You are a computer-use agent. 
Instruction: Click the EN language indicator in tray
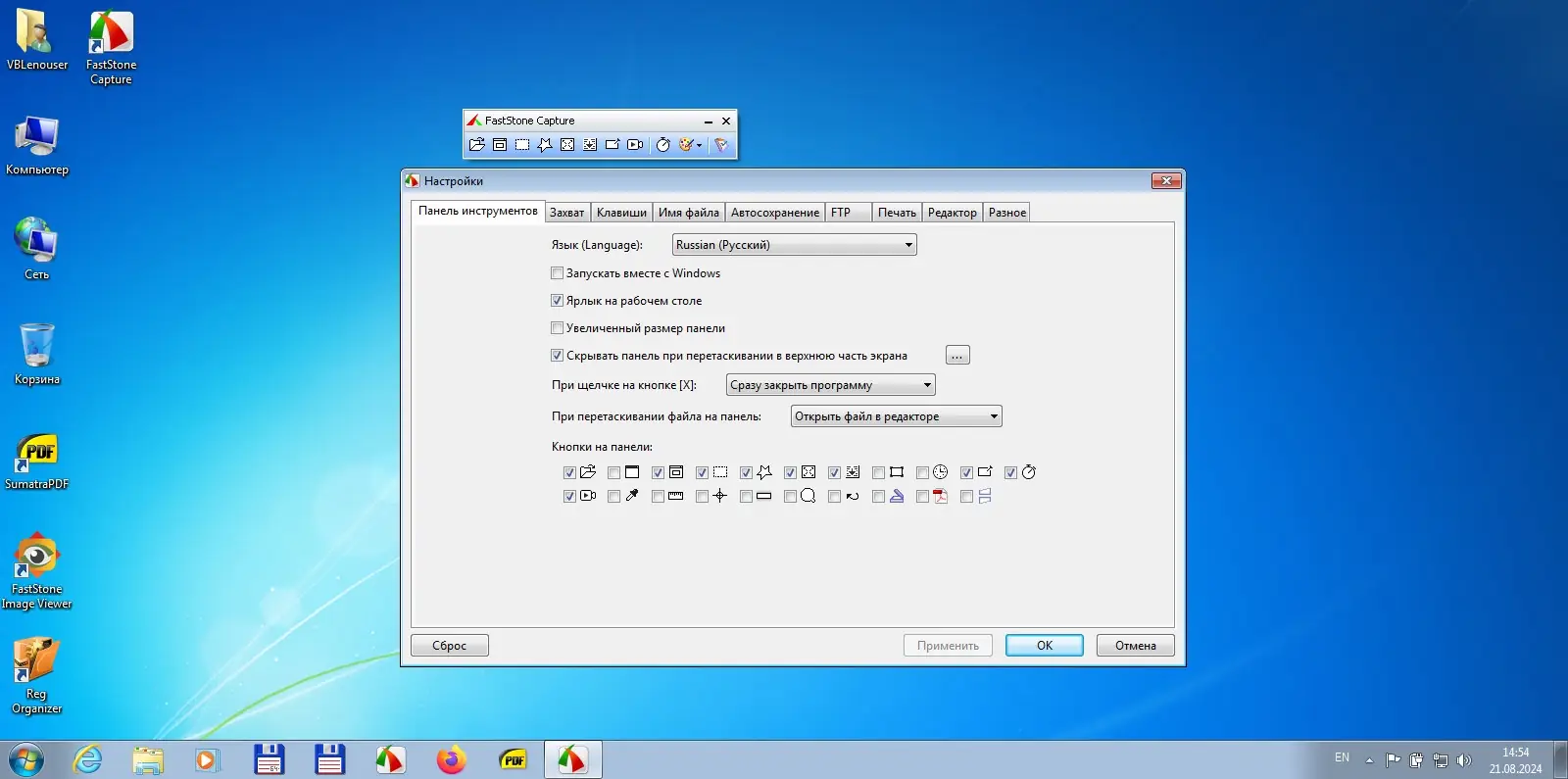(1342, 758)
